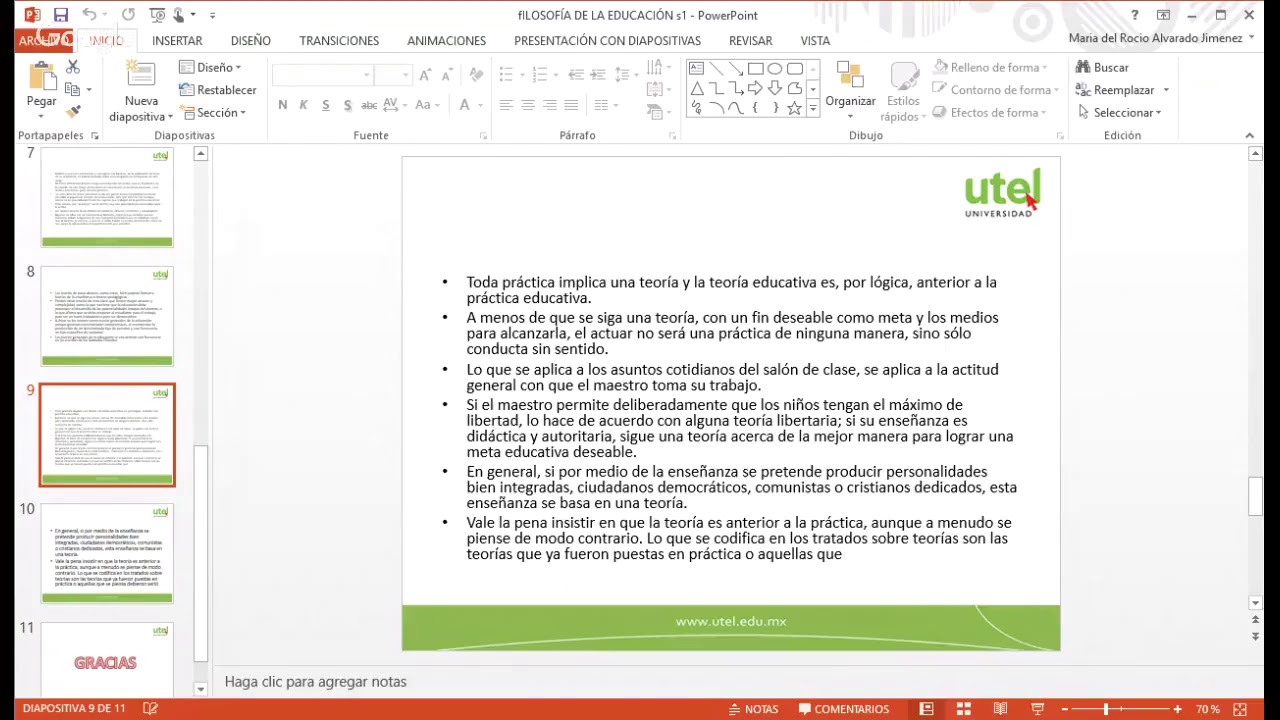Click the Restablecer button
Viewport: 1280px width, 720px height.
(x=217, y=89)
